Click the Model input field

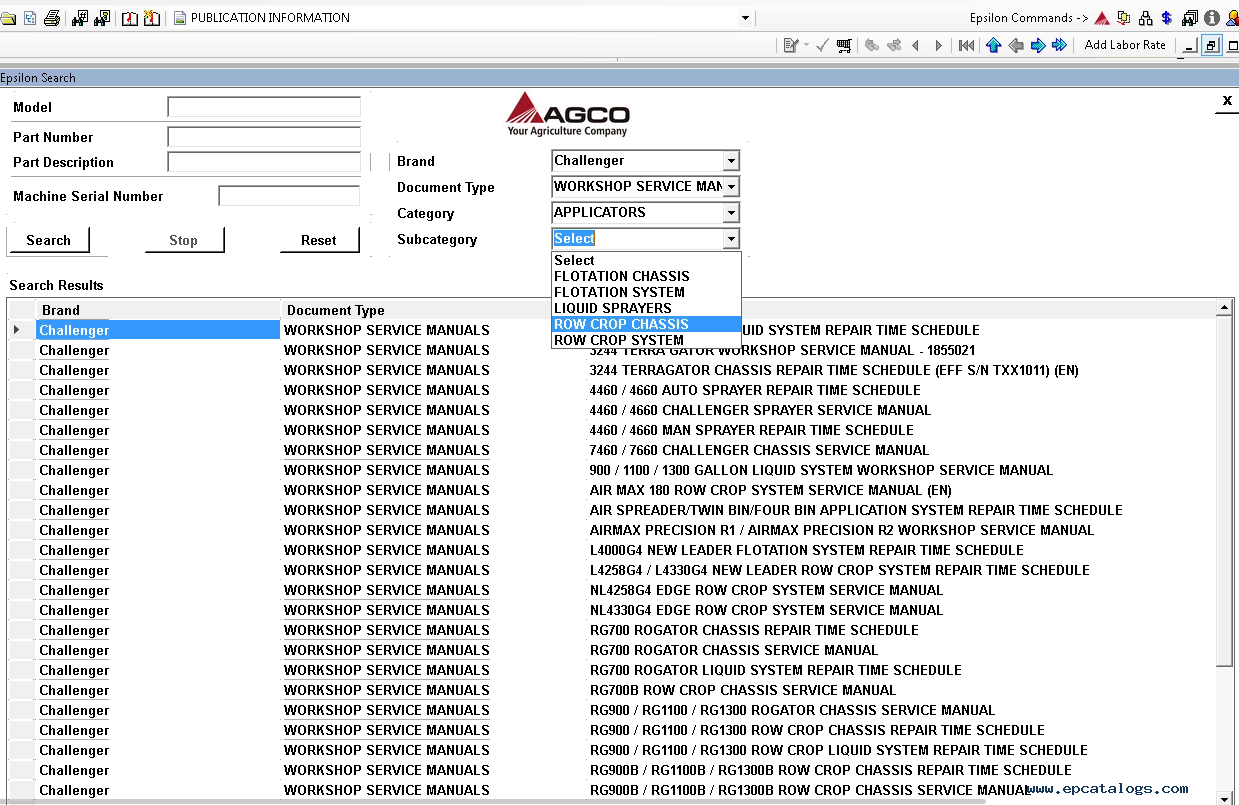click(264, 107)
